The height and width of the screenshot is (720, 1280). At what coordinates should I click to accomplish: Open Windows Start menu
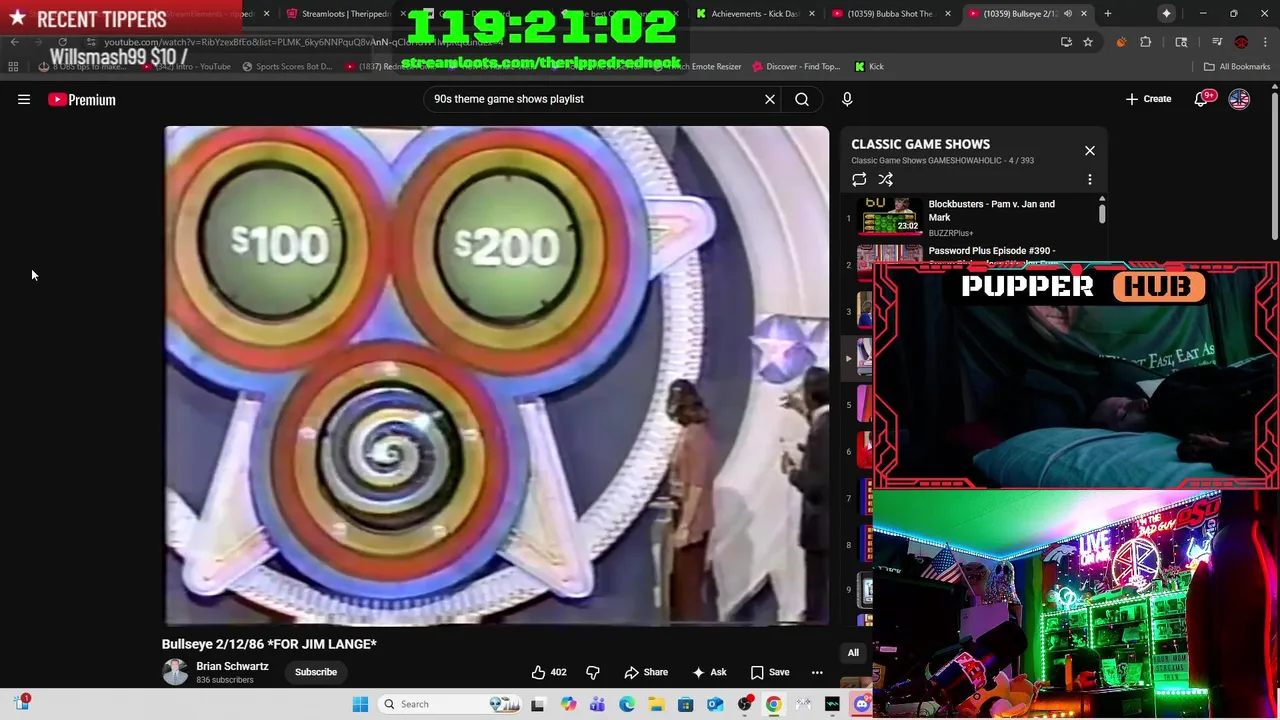pyautogui.click(x=360, y=704)
